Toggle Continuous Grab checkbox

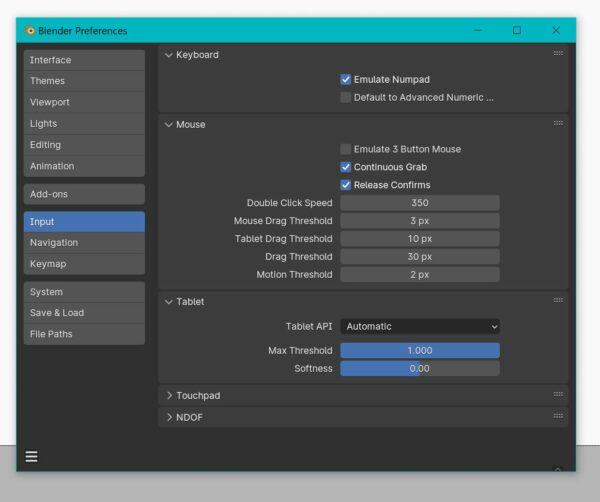coord(346,167)
